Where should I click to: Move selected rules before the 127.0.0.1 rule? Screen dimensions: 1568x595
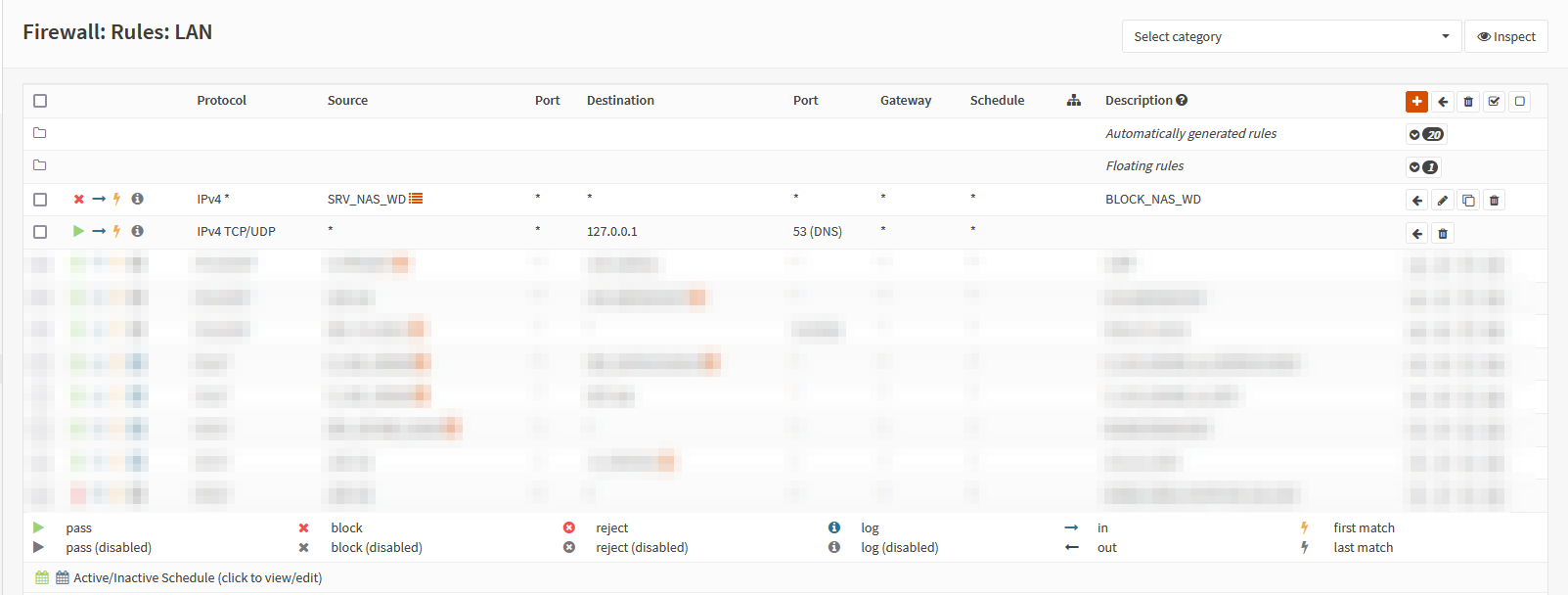[x=1417, y=233]
